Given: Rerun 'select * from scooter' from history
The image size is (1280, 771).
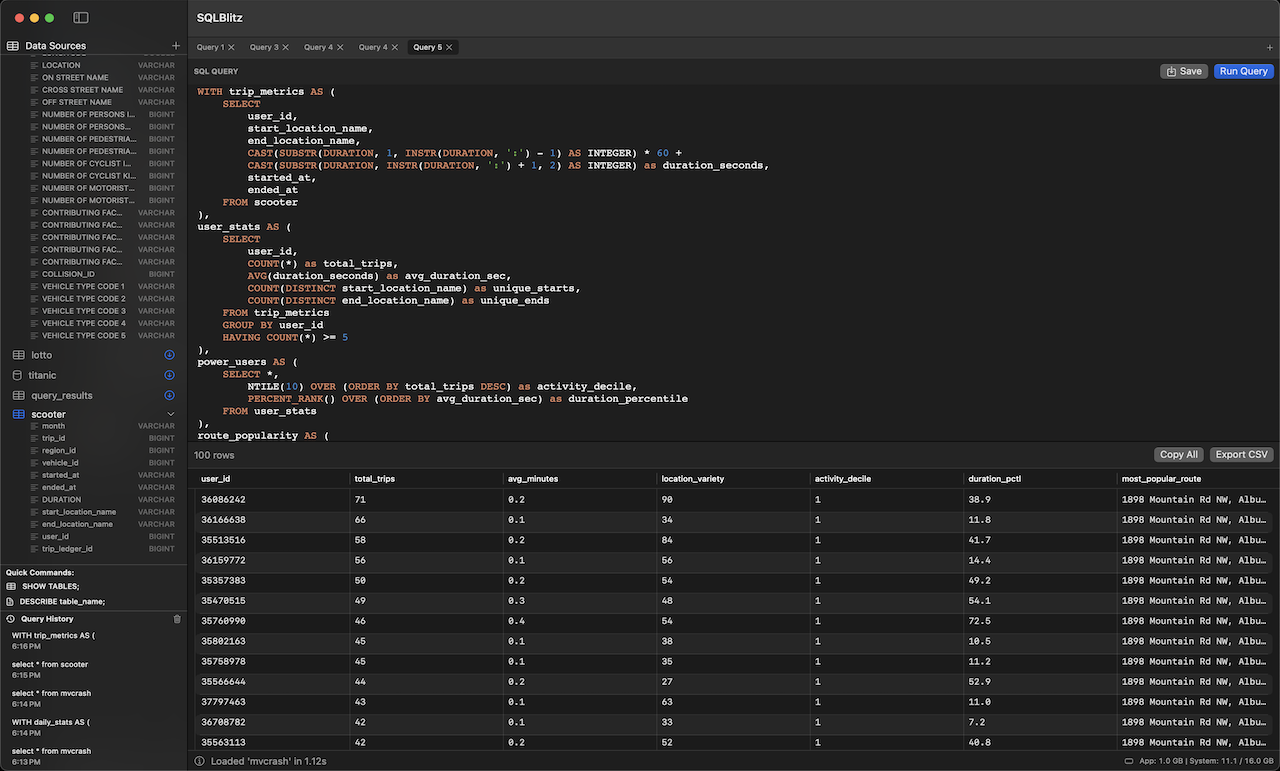Looking at the screenshot, I should click(48, 663).
